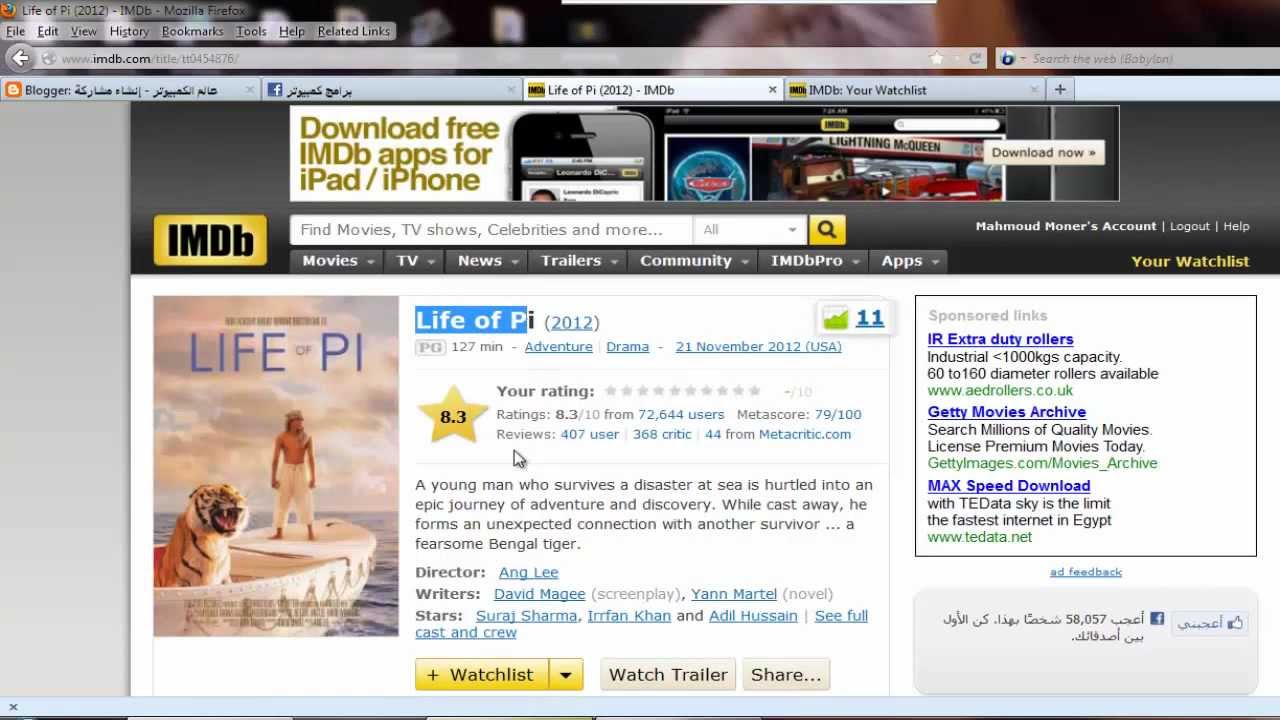Click the IMDb logo
The height and width of the screenshot is (720, 1280).
(x=210, y=240)
